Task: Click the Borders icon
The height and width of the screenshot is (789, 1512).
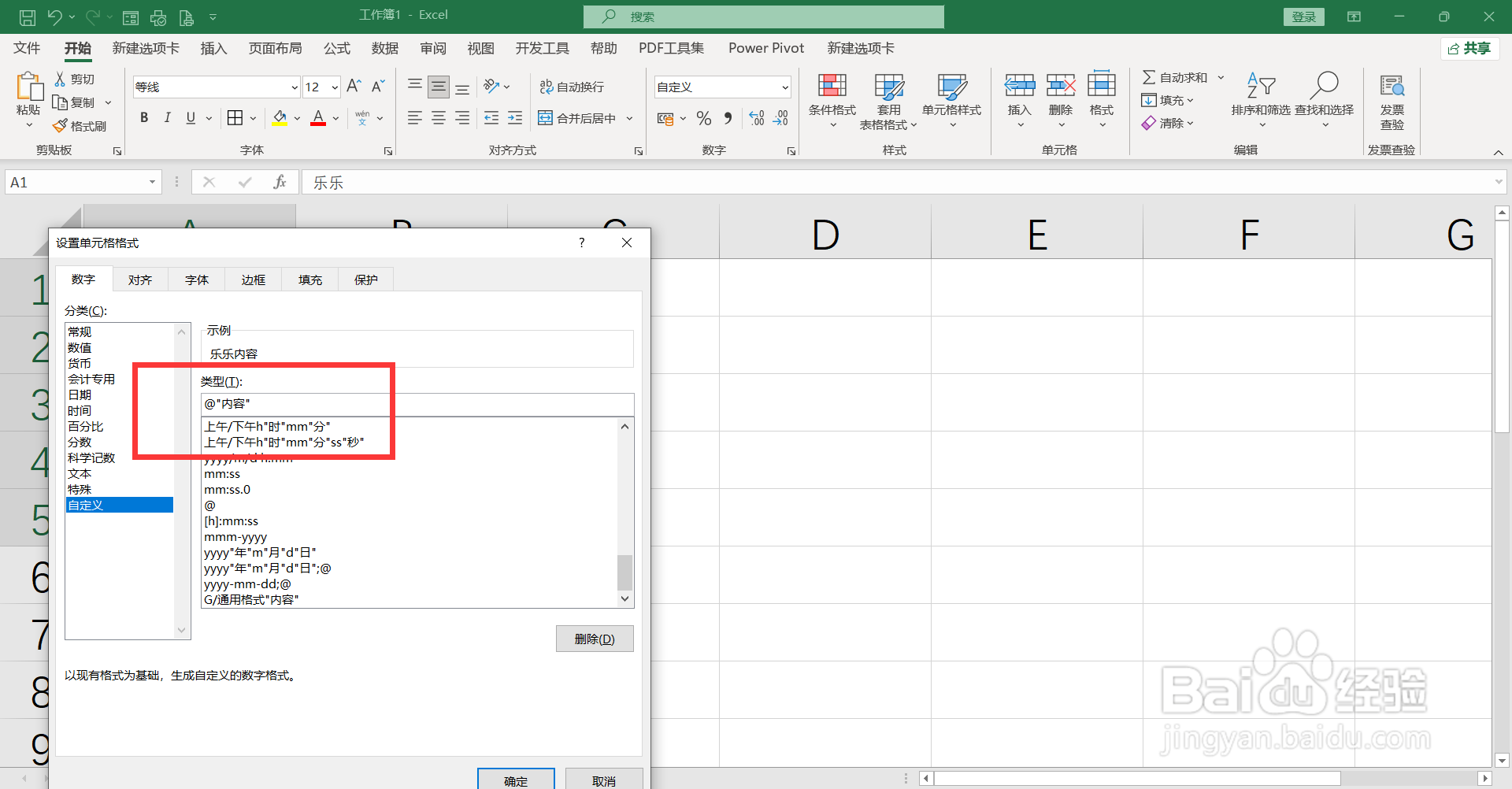Action: click(x=235, y=118)
